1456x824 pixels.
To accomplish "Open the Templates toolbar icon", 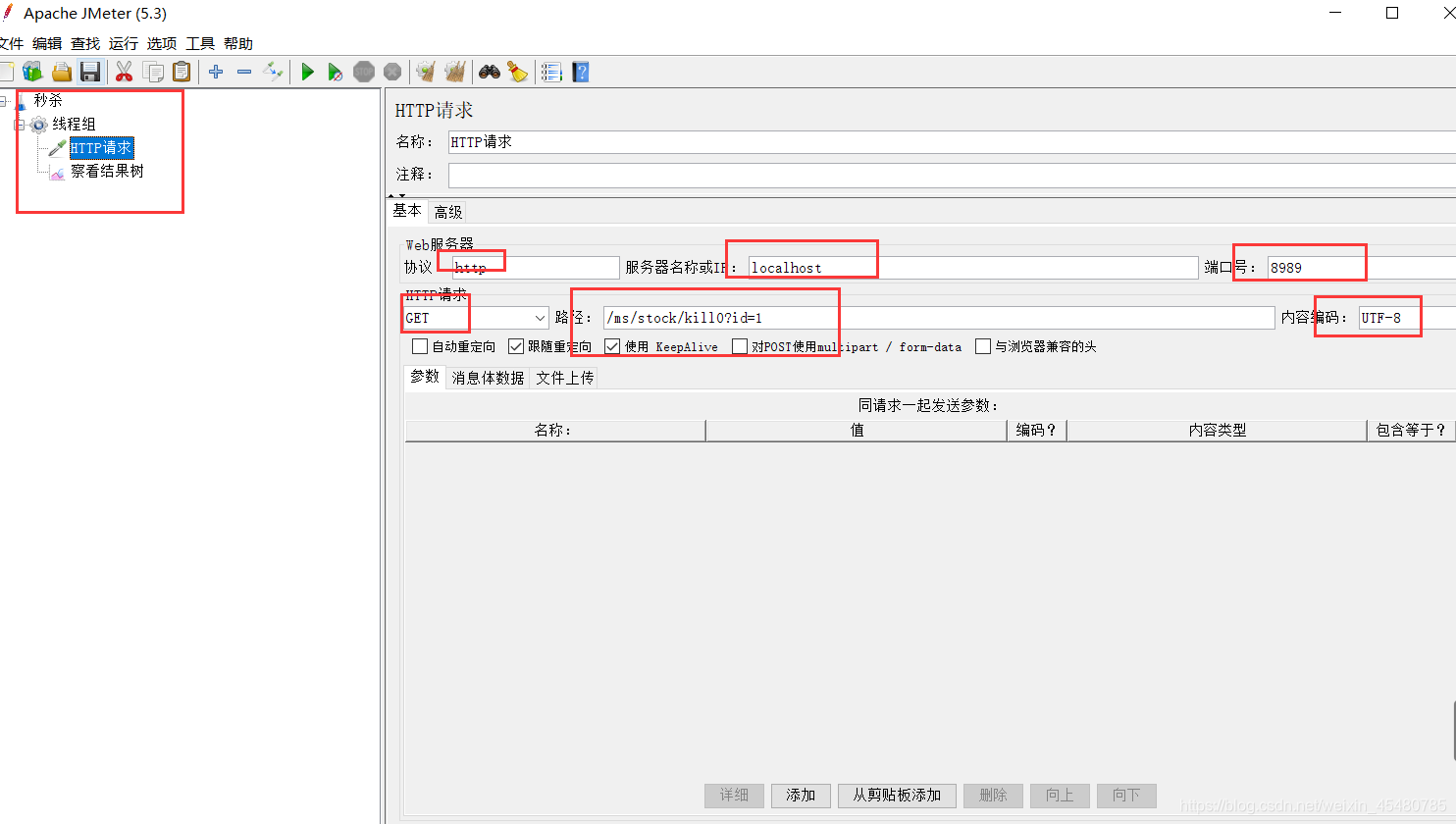I will tap(32, 72).
